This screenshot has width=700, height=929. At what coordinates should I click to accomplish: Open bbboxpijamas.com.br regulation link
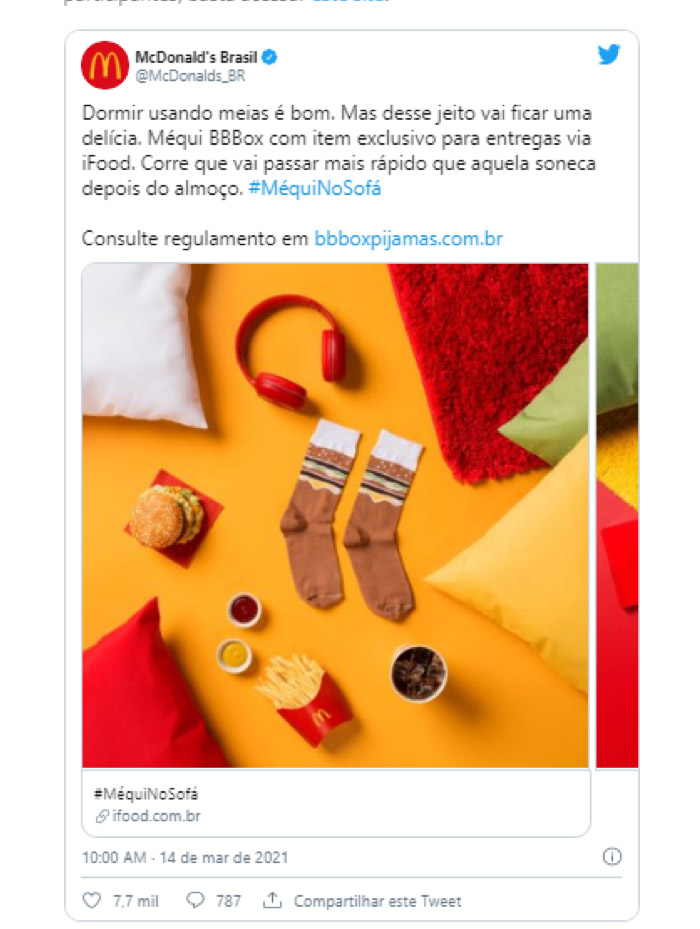click(x=408, y=239)
